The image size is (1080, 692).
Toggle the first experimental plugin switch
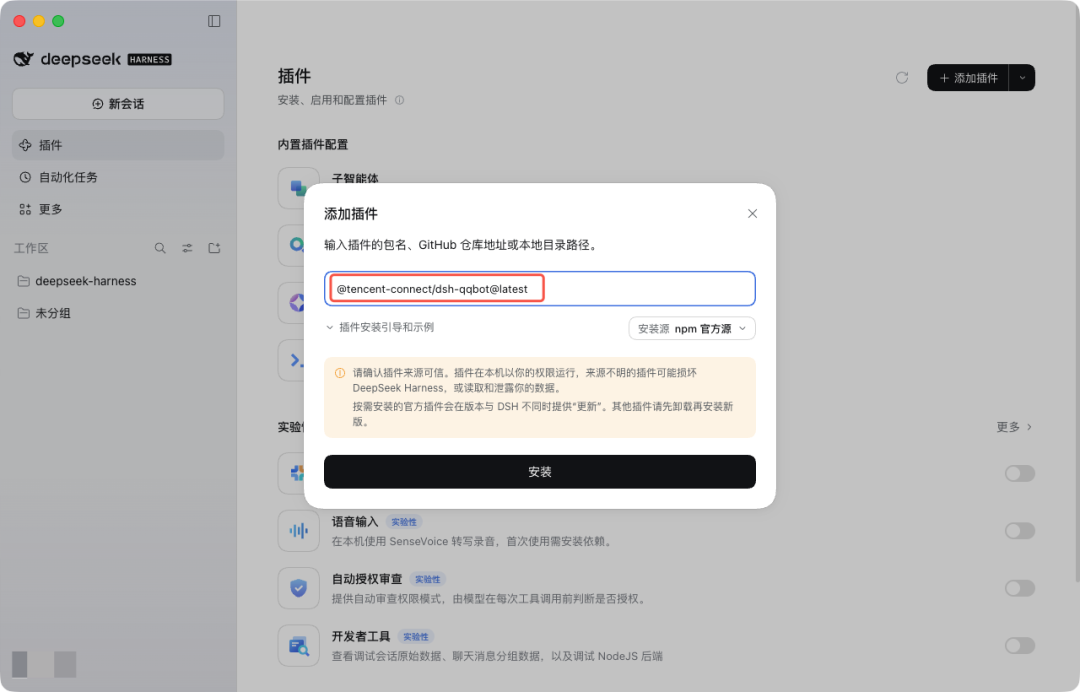tap(1019, 473)
